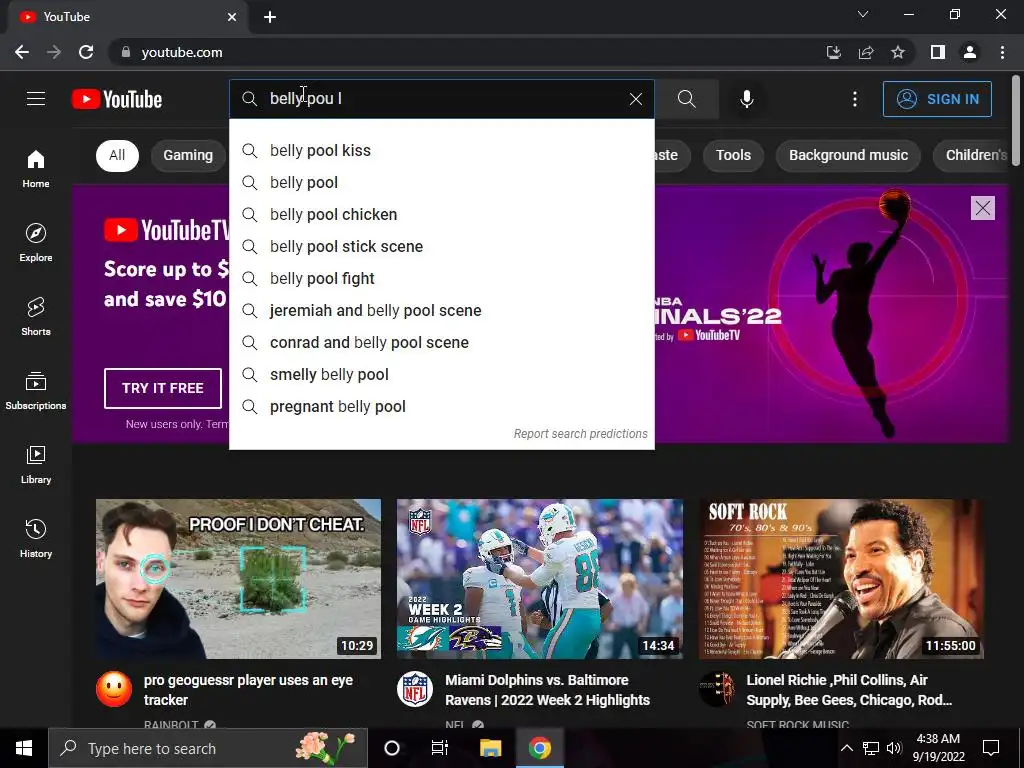Open the NFL channel avatar
Image resolution: width=1024 pixels, height=768 pixels.
[415, 689]
